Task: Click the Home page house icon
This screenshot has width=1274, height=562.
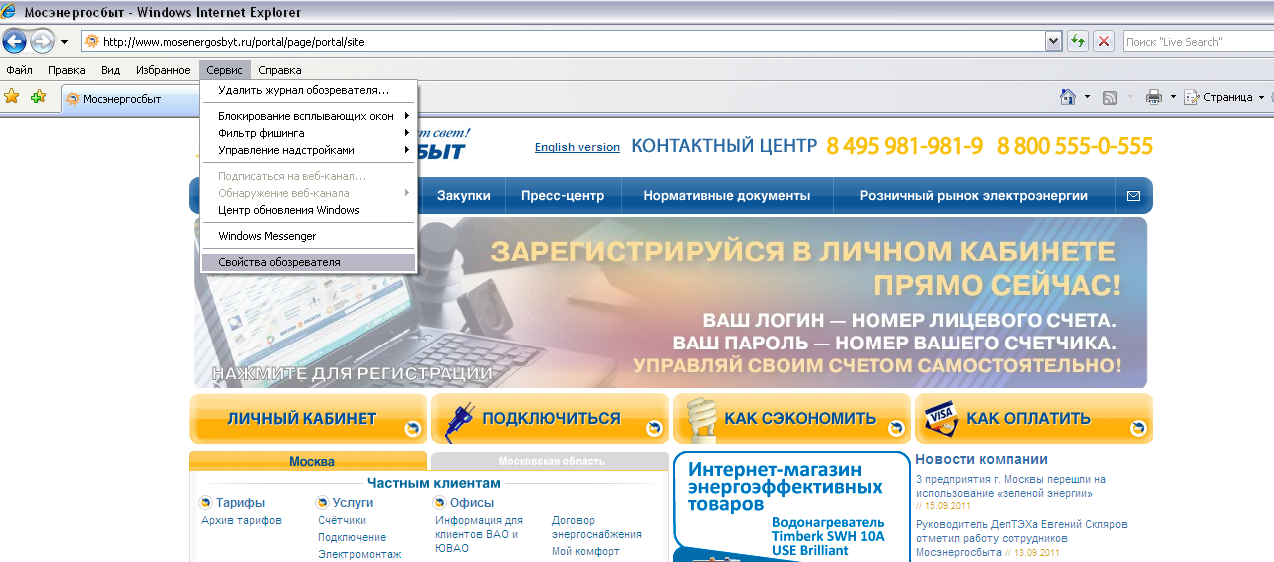Action: coord(1068,97)
